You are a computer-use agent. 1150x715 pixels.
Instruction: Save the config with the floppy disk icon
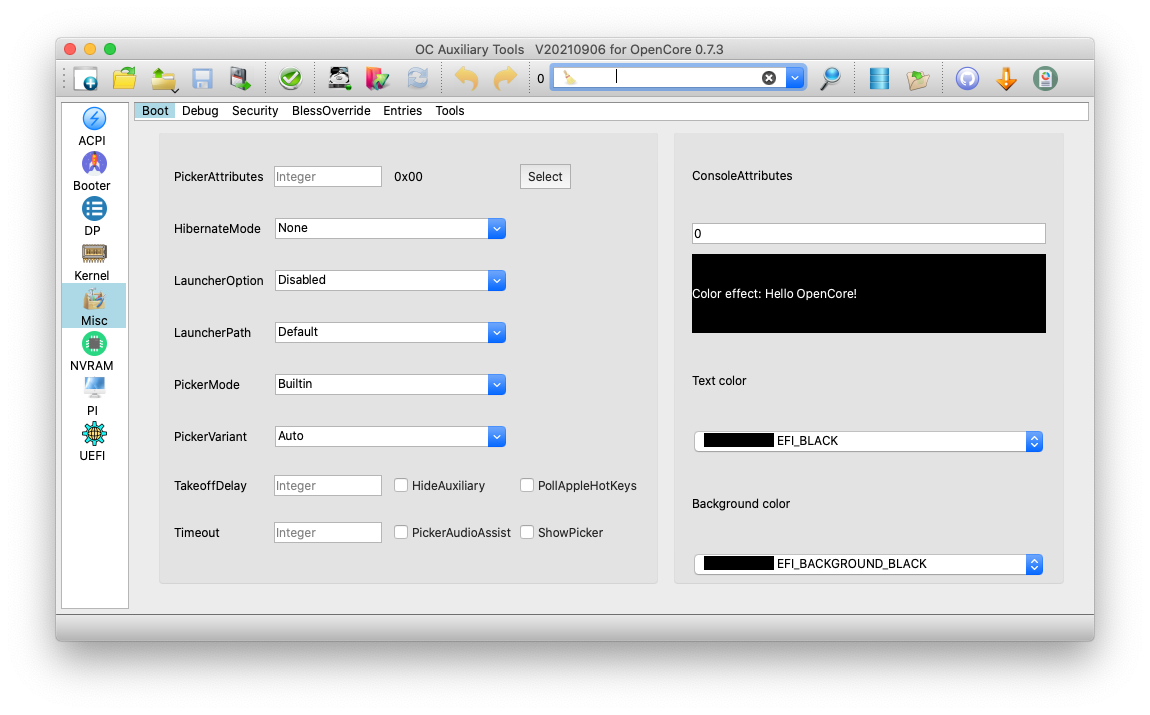click(x=202, y=78)
